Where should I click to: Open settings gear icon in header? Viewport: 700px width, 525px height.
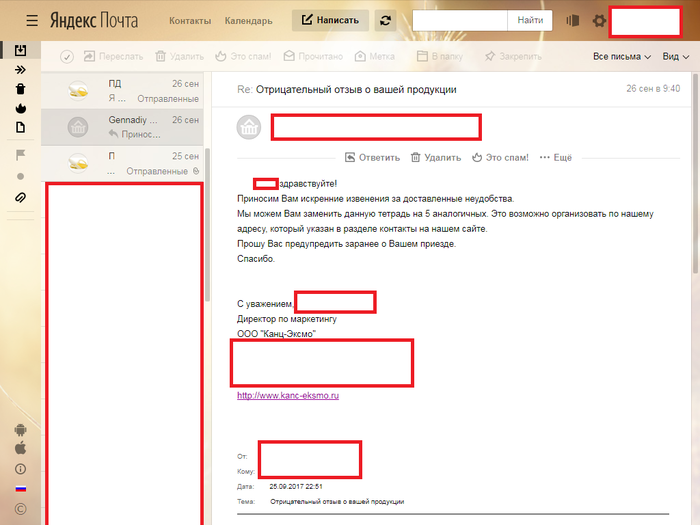pyautogui.click(x=599, y=20)
